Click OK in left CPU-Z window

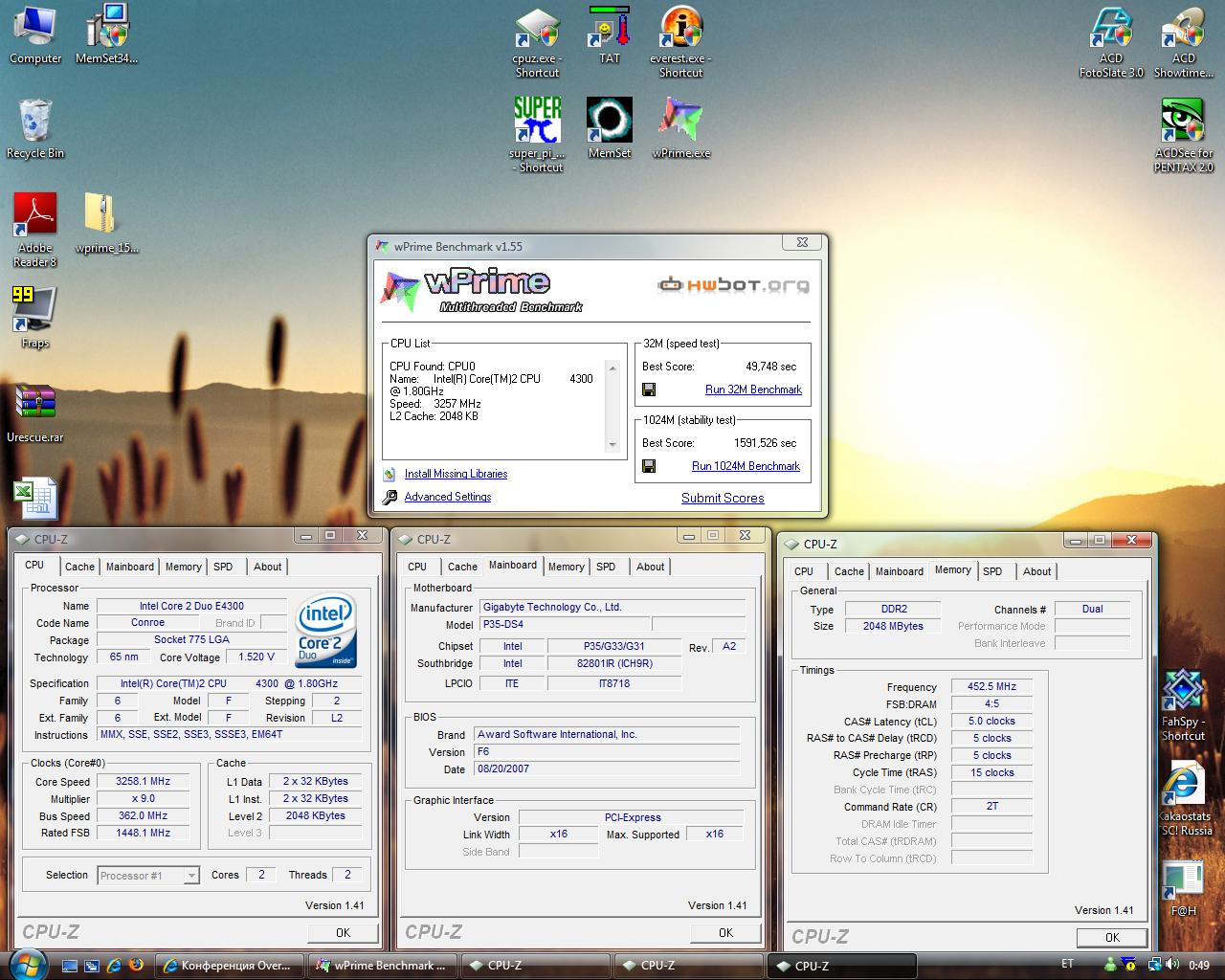[343, 932]
